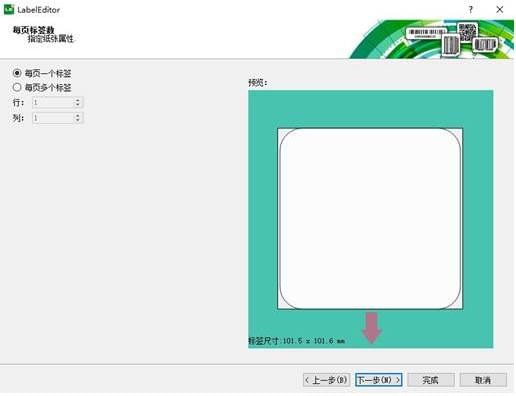This screenshot has width=516, height=396.
Task: Continue with the 下一步(N) button
Action: [x=378, y=380]
